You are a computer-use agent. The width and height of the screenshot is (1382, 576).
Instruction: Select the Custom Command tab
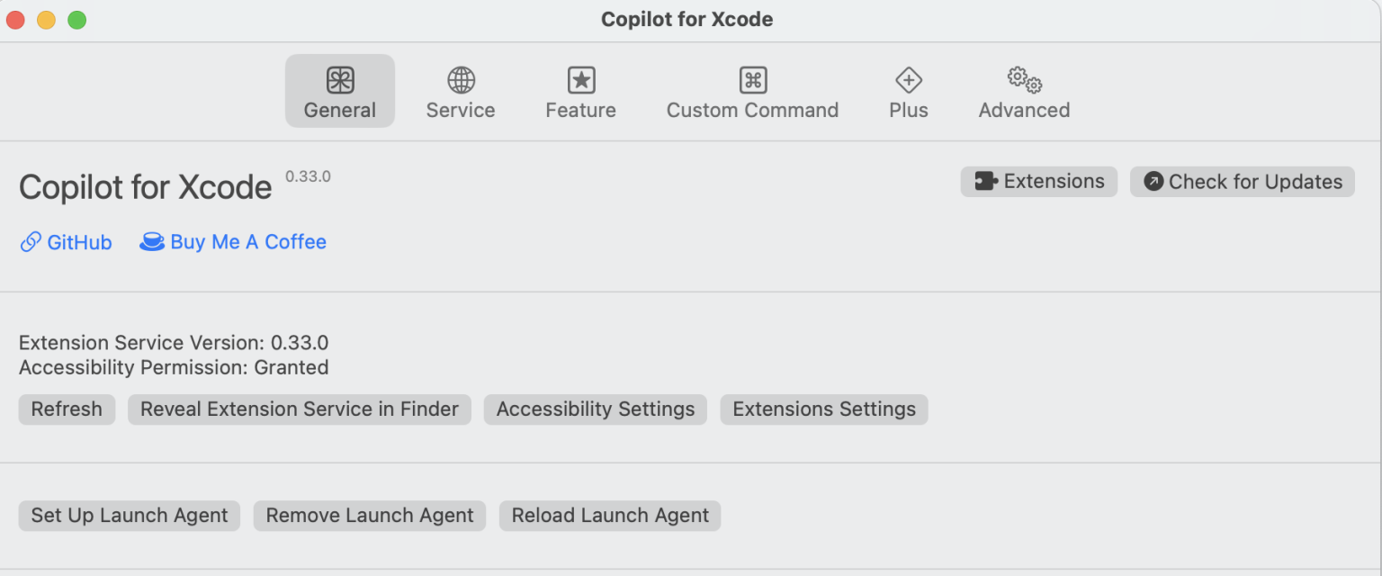point(752,92)
